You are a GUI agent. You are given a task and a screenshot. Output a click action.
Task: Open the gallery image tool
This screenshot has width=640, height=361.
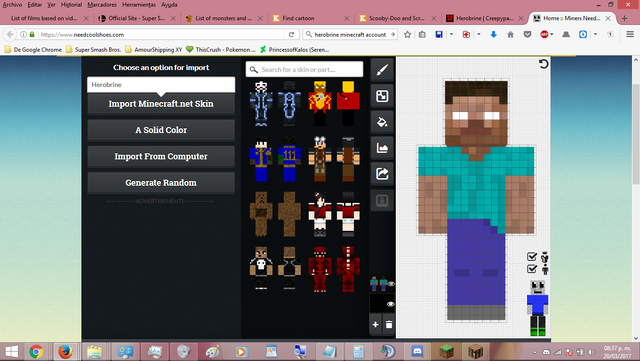(382, 148)
